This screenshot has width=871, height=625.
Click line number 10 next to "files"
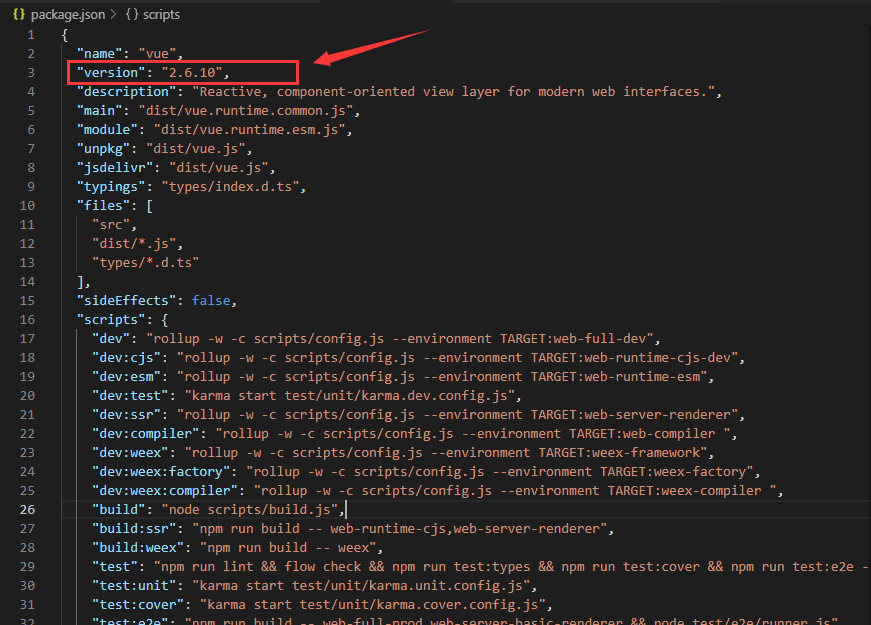(27, 206)
